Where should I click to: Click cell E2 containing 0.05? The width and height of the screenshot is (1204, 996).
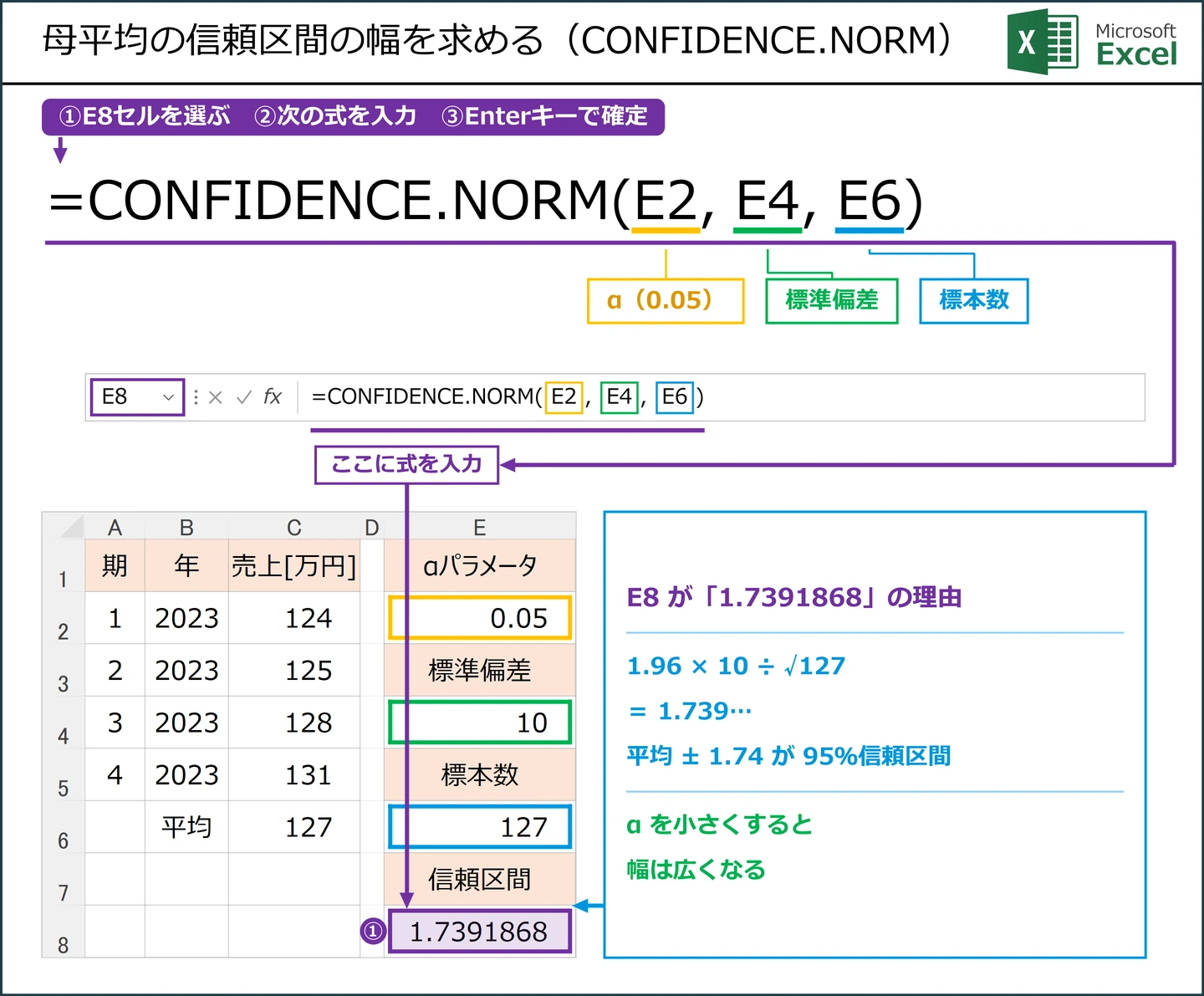480,618
